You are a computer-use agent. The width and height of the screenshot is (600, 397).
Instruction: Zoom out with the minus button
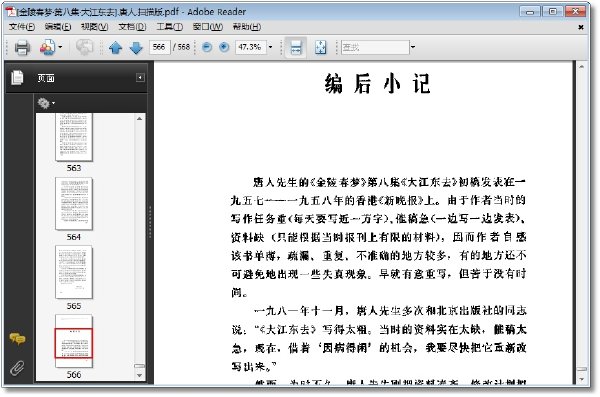pyautogui.click(x=207, y=47)
